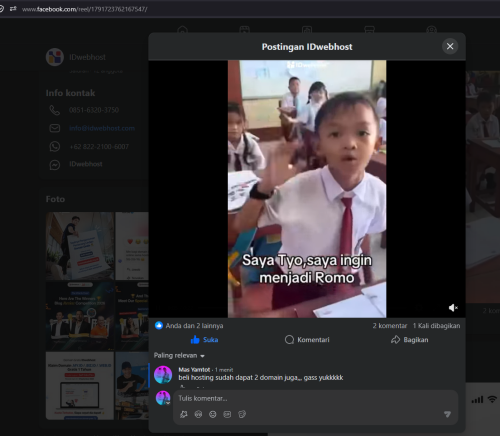Click WhatsApp number +62 822-2100-6007

(99, 146)
